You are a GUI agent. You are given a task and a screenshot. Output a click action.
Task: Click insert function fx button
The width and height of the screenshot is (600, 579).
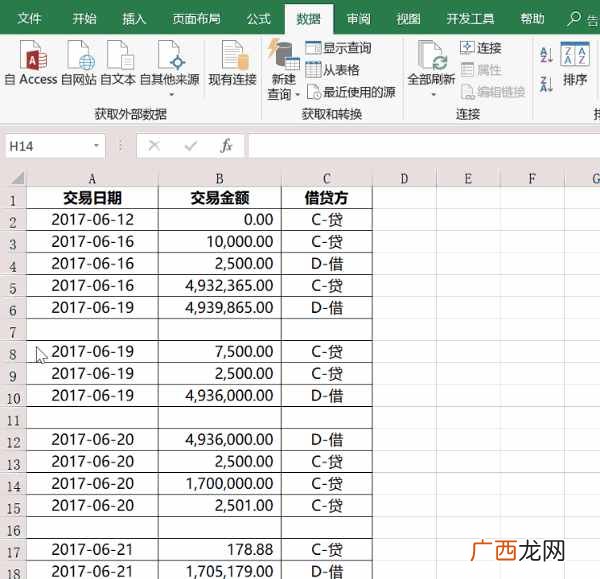[x=226, y=146]
